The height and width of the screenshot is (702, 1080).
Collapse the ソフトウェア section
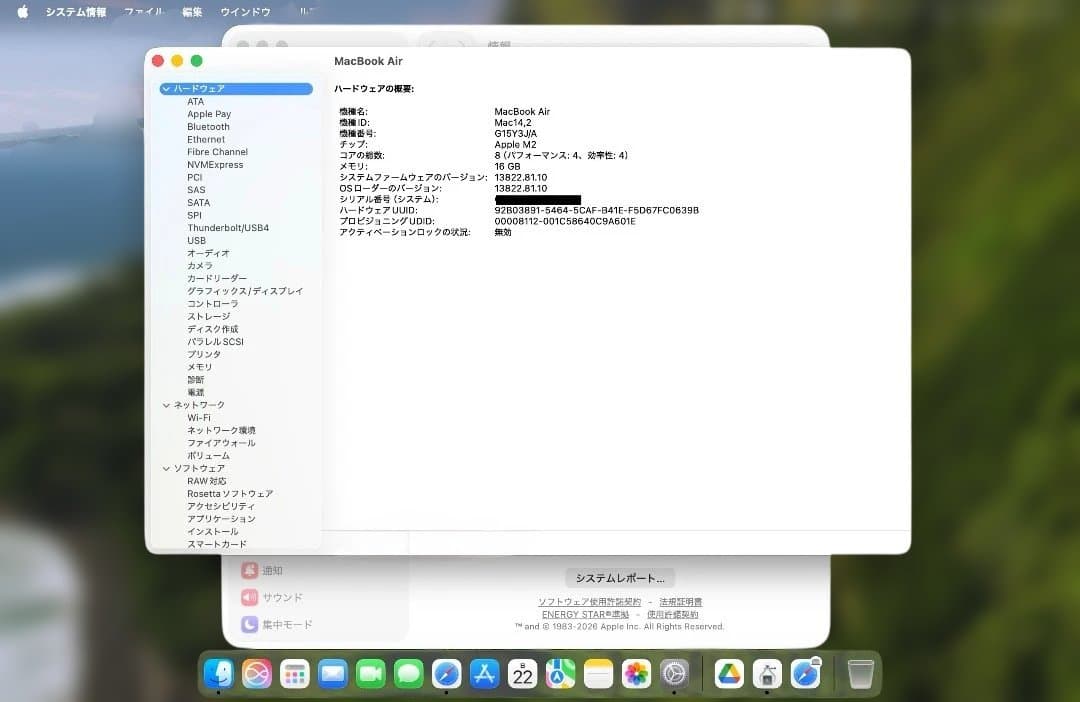click(x=166, y=468)
